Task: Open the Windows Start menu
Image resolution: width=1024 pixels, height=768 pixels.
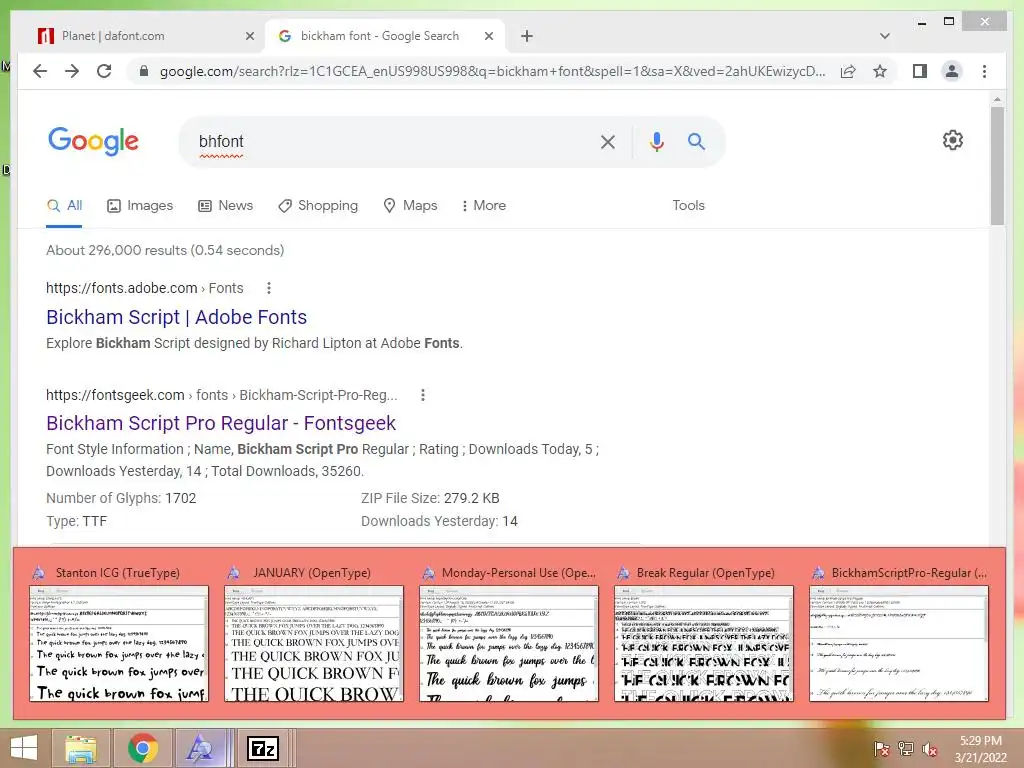Action: 24,748
